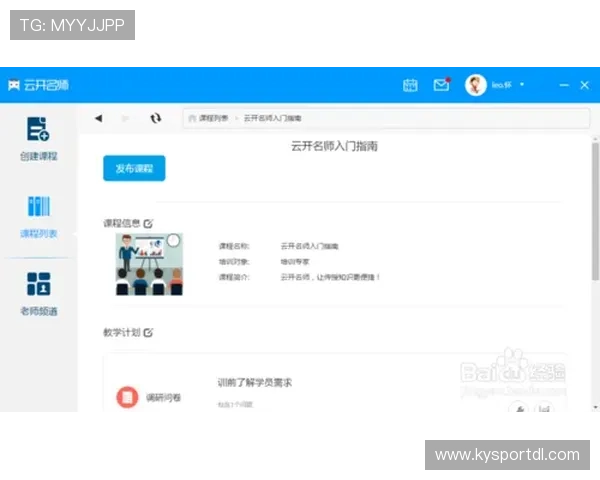Viewport: 600px width, 480px height.
Task: Click 云开名师入门指南 breadcrumb item
Action: (272, 118)
